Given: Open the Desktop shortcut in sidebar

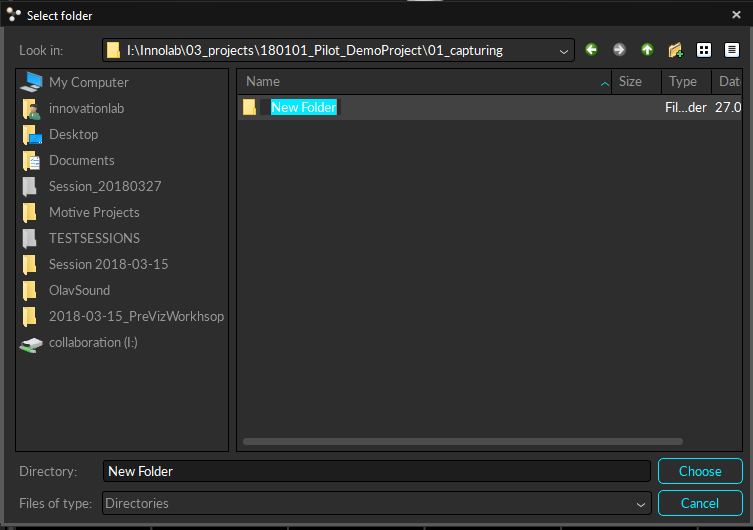Looking at the screenshot, I should pyautogui.click(x=73, y=134).
